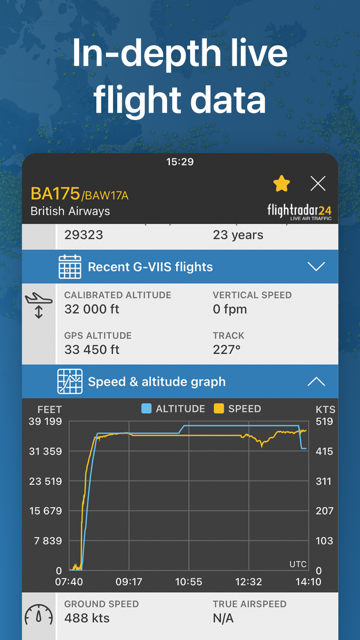Viewport: 360px width, 640px height.
Task: Tap the graph icon next to Speed & altitude
Action: point(70,382)
